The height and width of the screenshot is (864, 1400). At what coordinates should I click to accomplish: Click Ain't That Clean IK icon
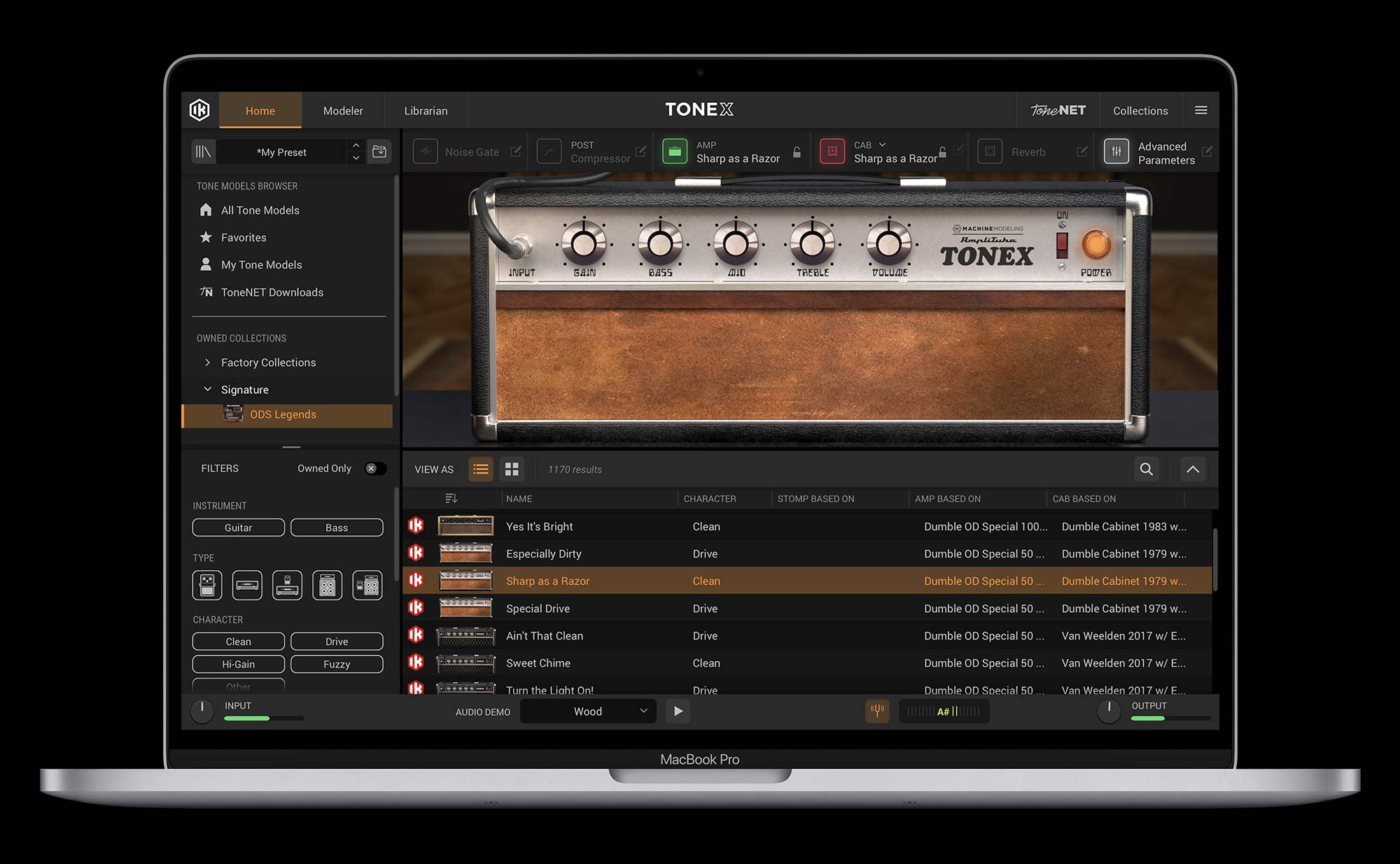tap(416, 635)
